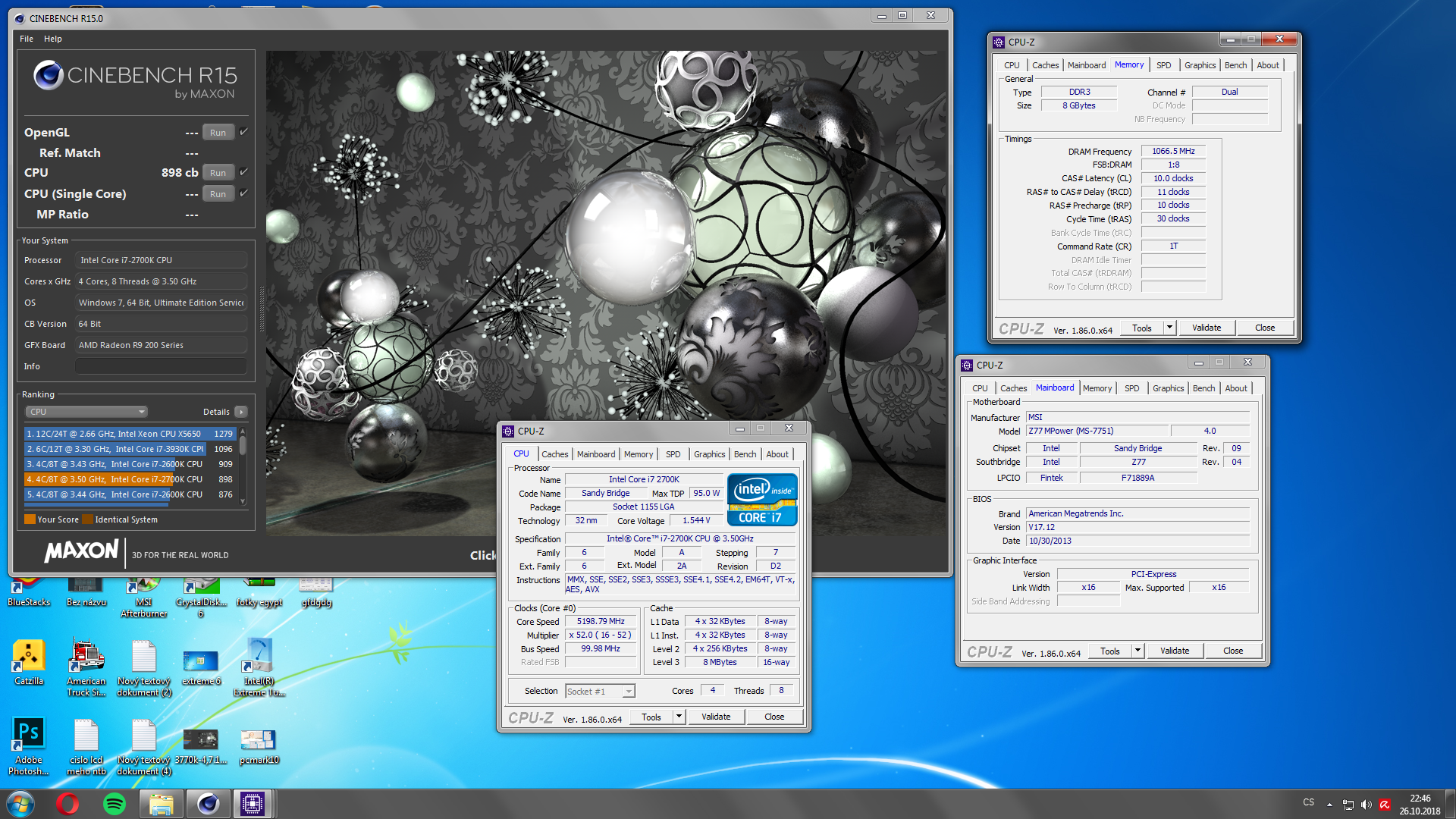Open the pcmark10 desktop icon
The image size is (1456, 819).
point(259,746)
